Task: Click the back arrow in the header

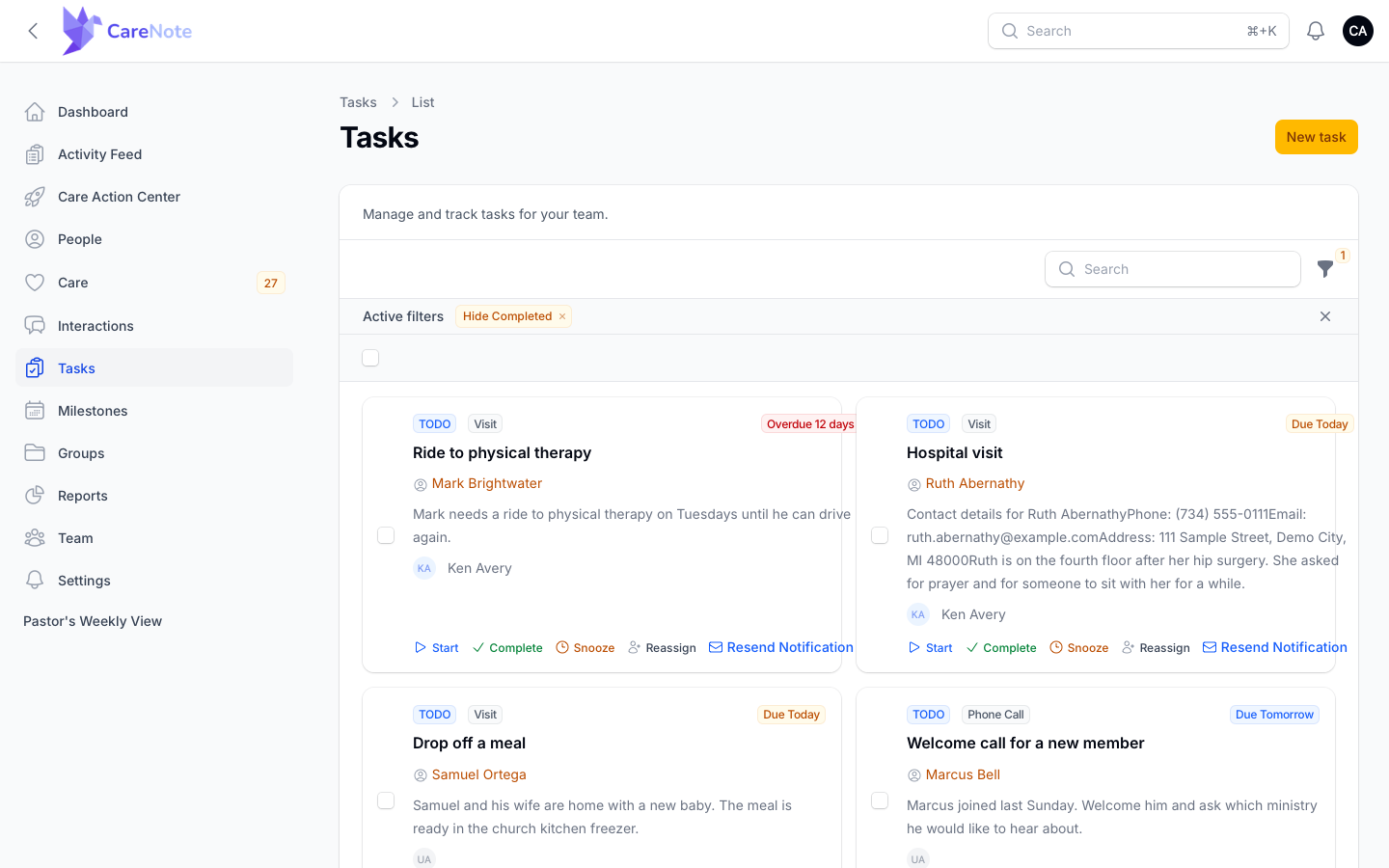Action: (33, 31)
